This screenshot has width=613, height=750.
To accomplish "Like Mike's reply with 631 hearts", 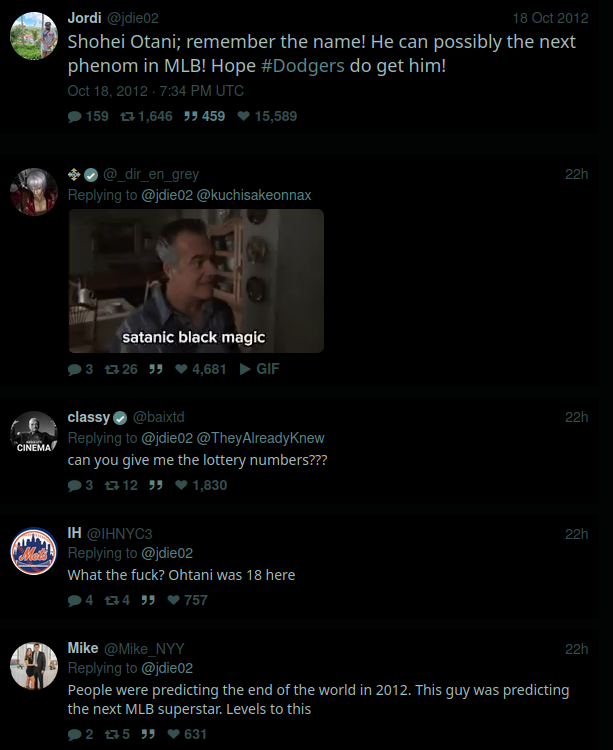I will [174, 734].
